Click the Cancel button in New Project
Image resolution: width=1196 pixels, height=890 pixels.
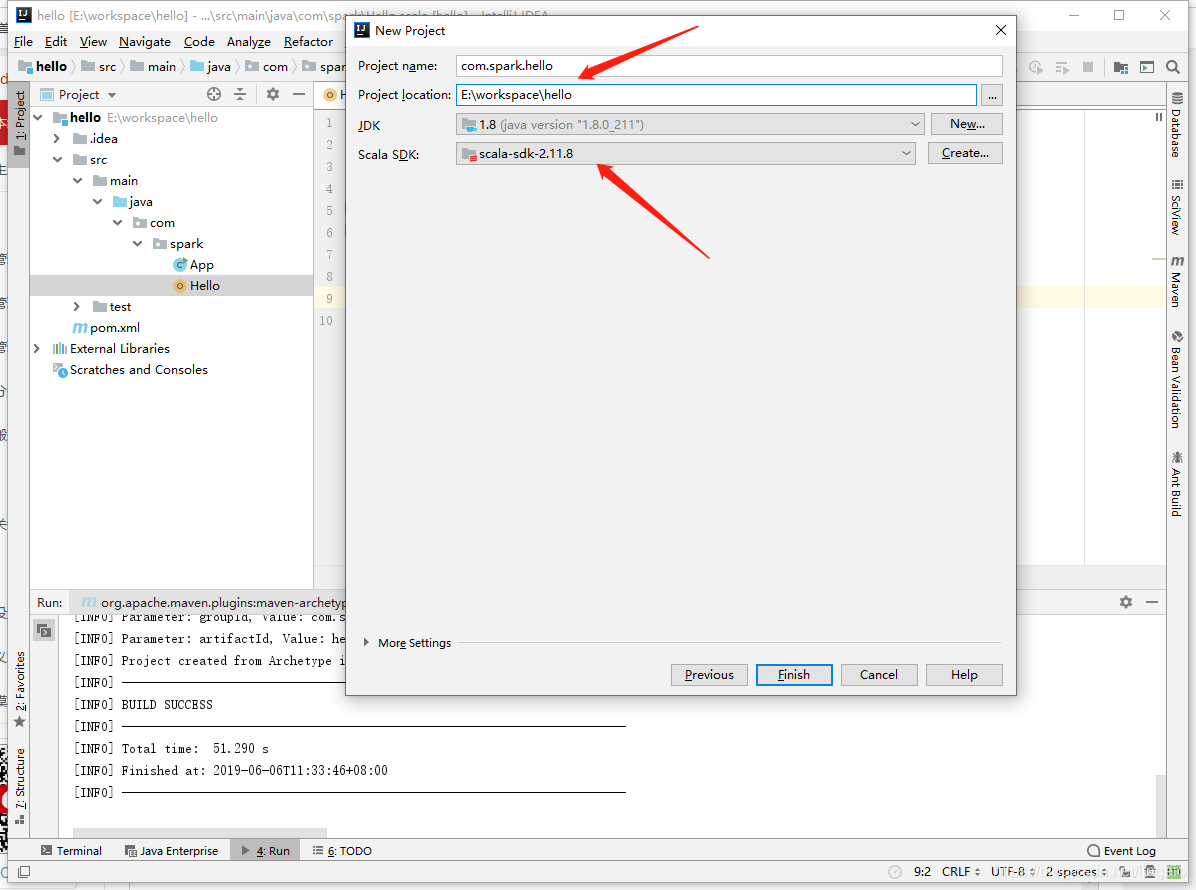click(879, 675)
